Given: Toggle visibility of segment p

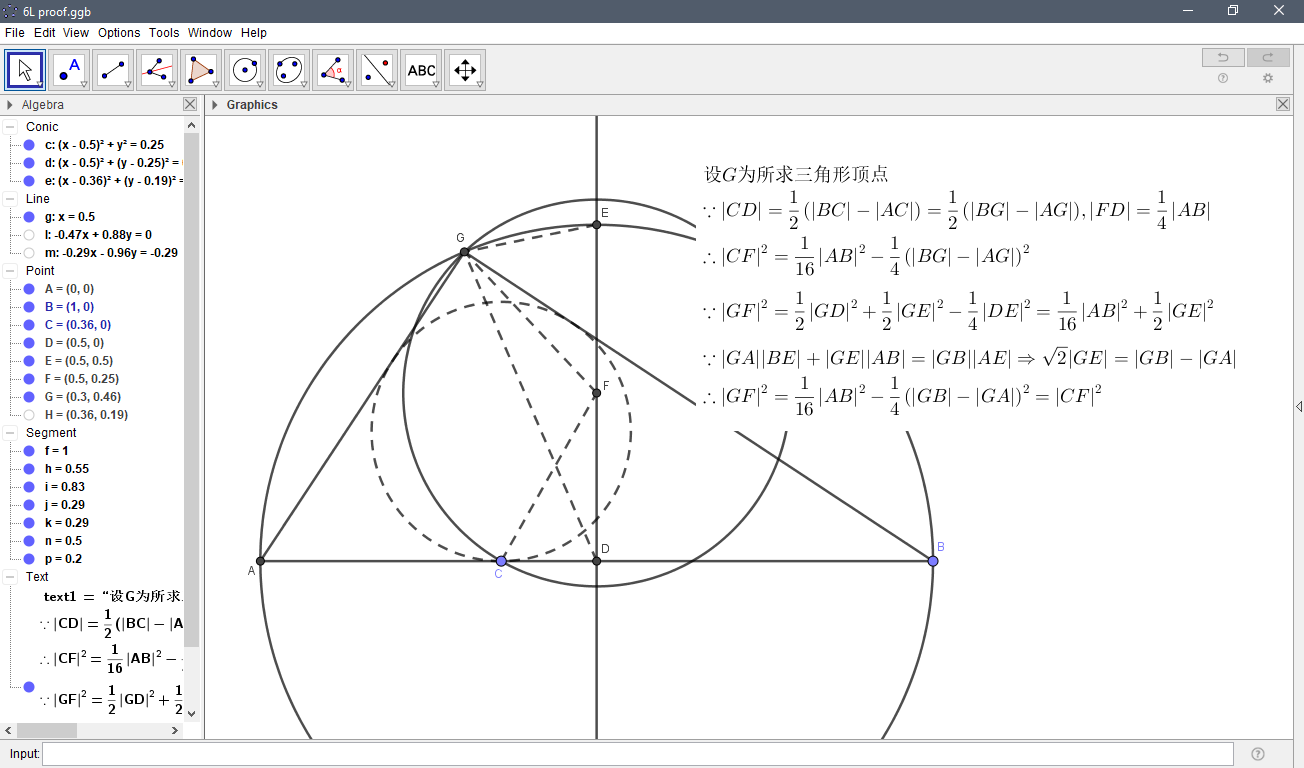Looking at the screenshot, I should click(x=29, y=559).
